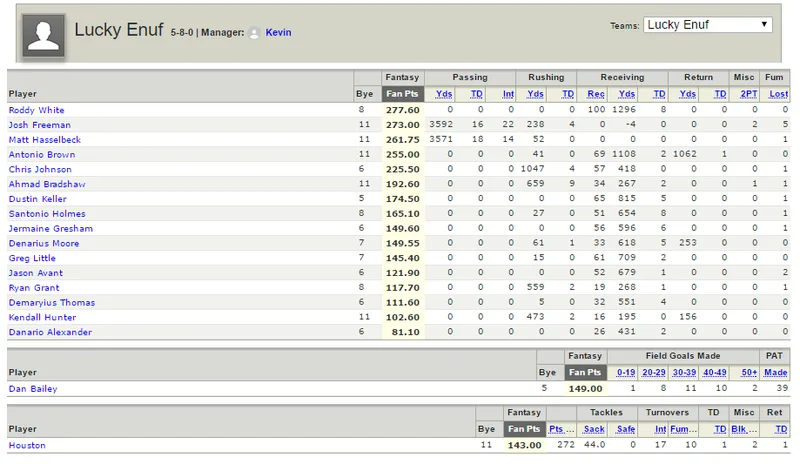Screen dimensions: 800x464
Task: Sort by PAT Made column
Action: [x=776, y=372]
